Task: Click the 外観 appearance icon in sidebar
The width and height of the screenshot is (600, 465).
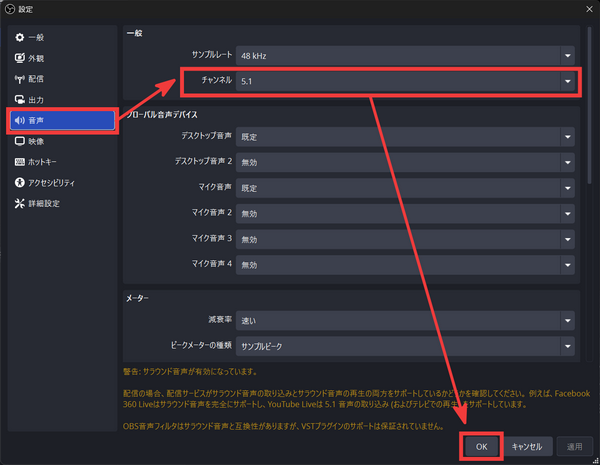Action: tap(20, 58)
